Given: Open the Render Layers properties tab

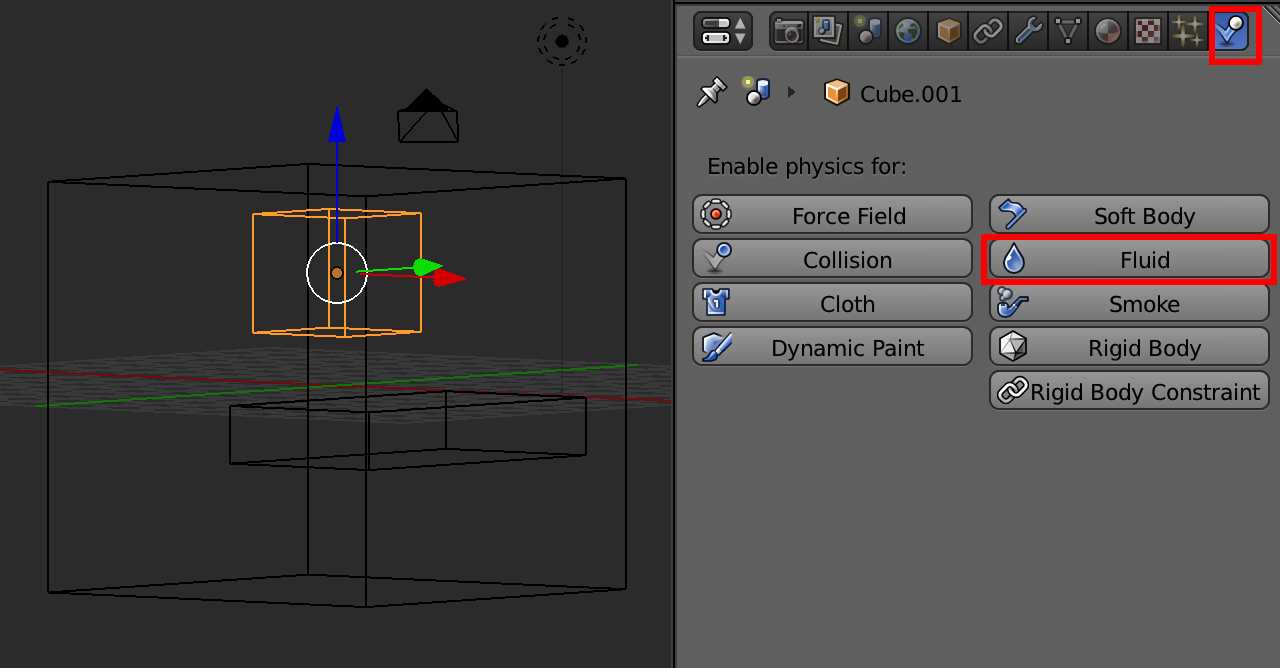Looking at the screenshot, I should 828,31.
